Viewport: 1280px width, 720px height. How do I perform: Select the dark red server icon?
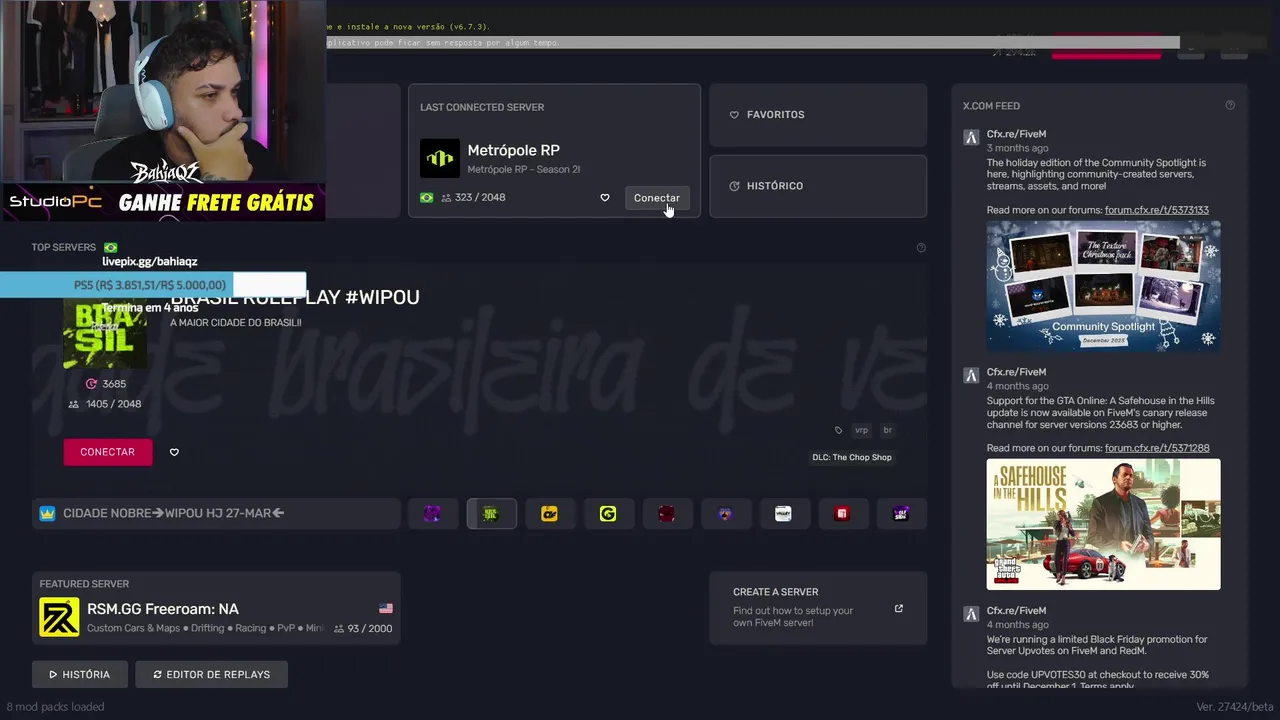(667, 514)
